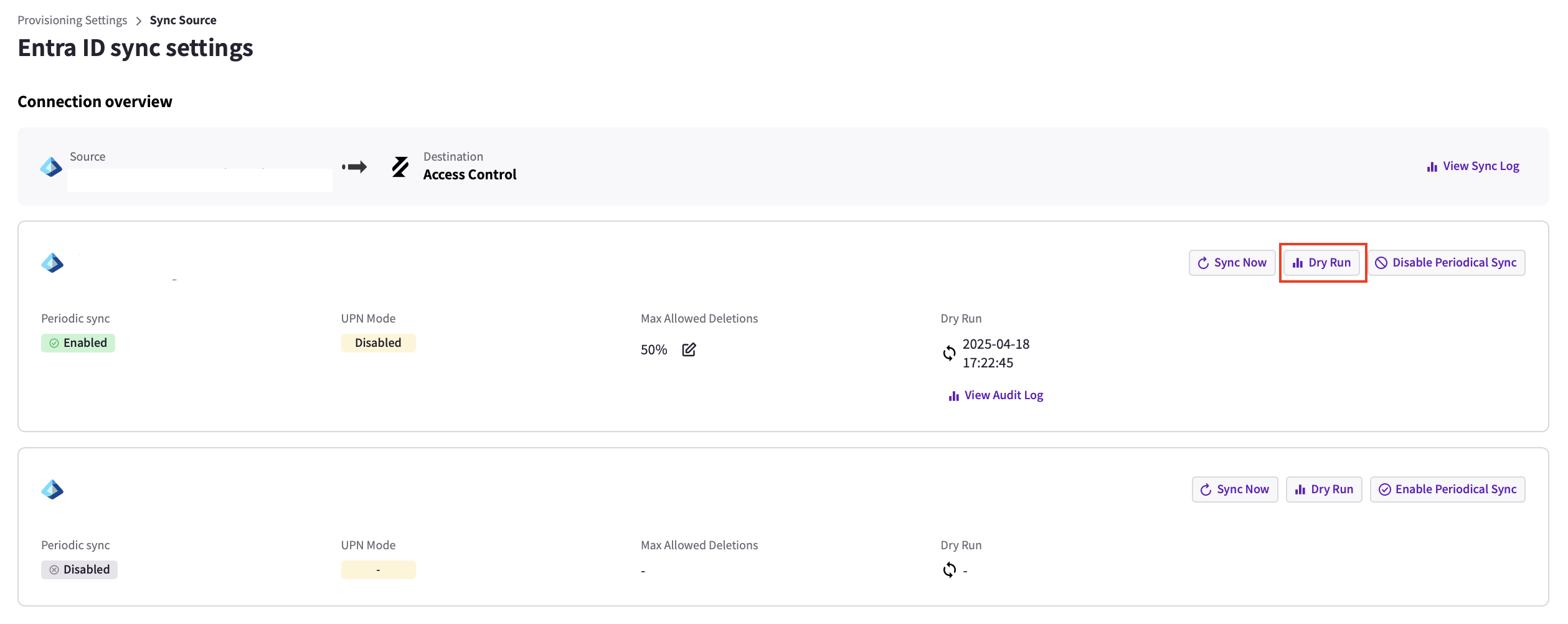
Task: Click Entra ID icon in first card
Action: (52, 263)
